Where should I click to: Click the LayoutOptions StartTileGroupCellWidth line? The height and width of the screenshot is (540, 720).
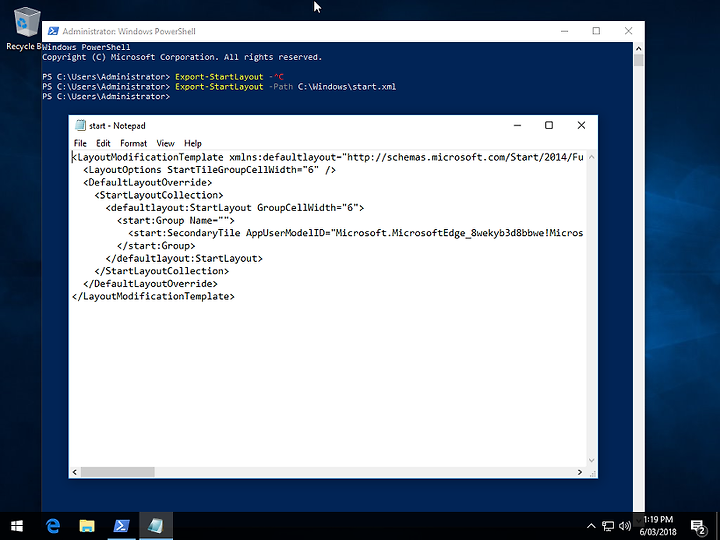click(x=209, y=170)
